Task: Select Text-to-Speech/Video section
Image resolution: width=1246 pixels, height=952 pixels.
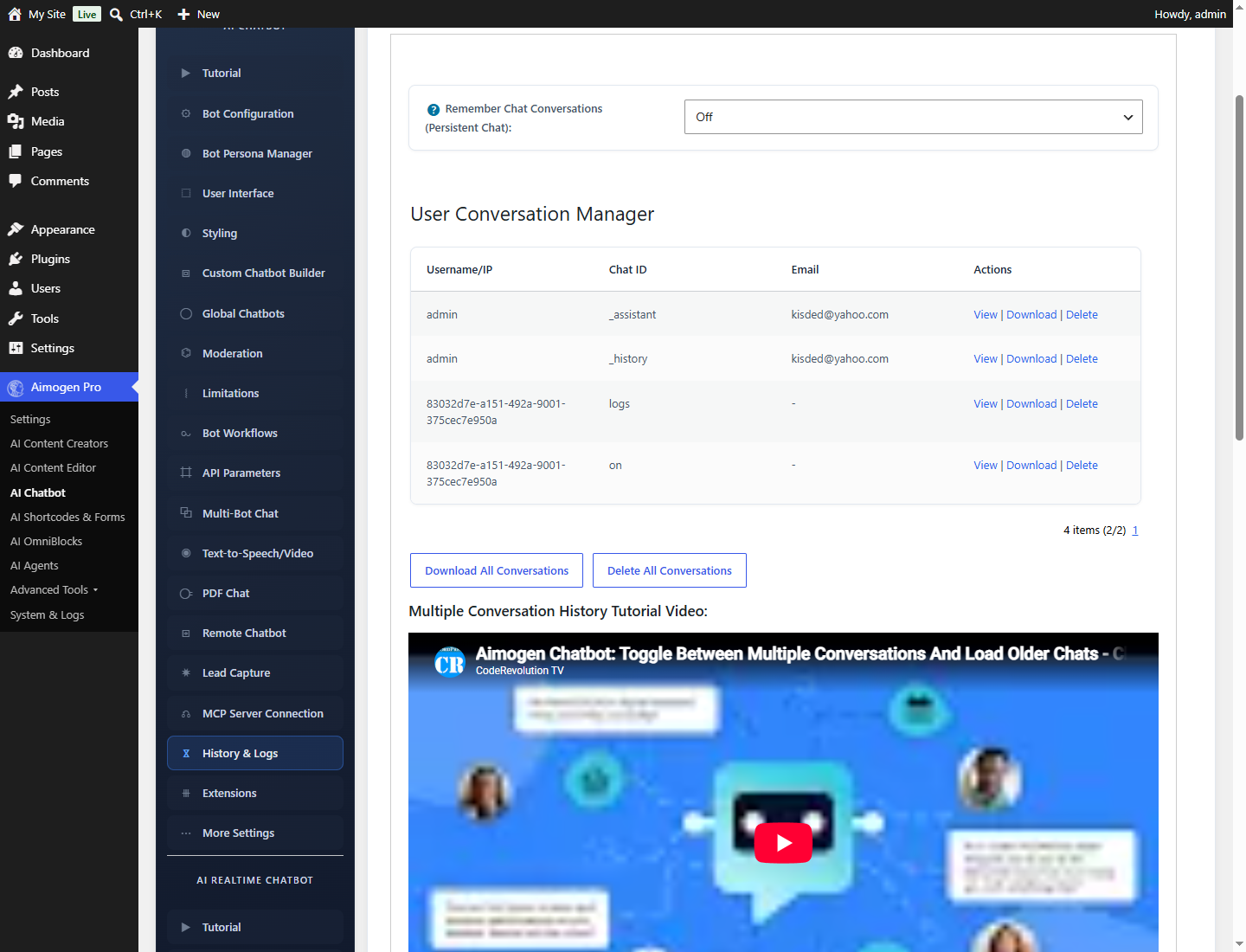Action: click(x=255, y=553)
